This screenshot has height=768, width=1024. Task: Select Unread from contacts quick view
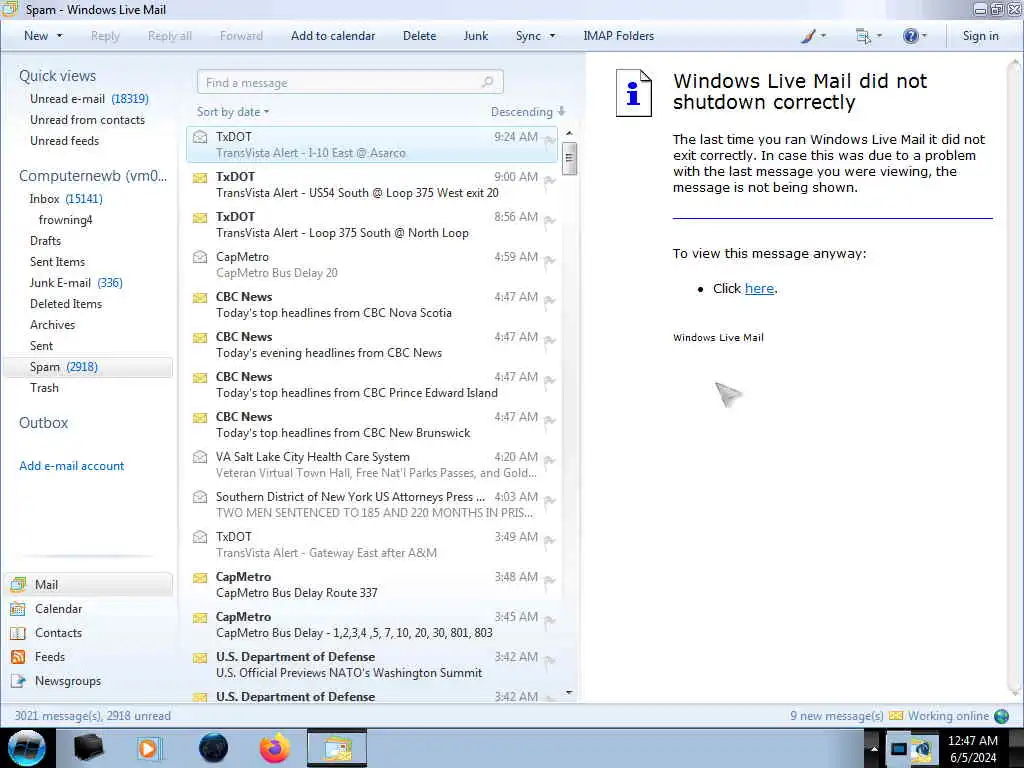point(87,120)
